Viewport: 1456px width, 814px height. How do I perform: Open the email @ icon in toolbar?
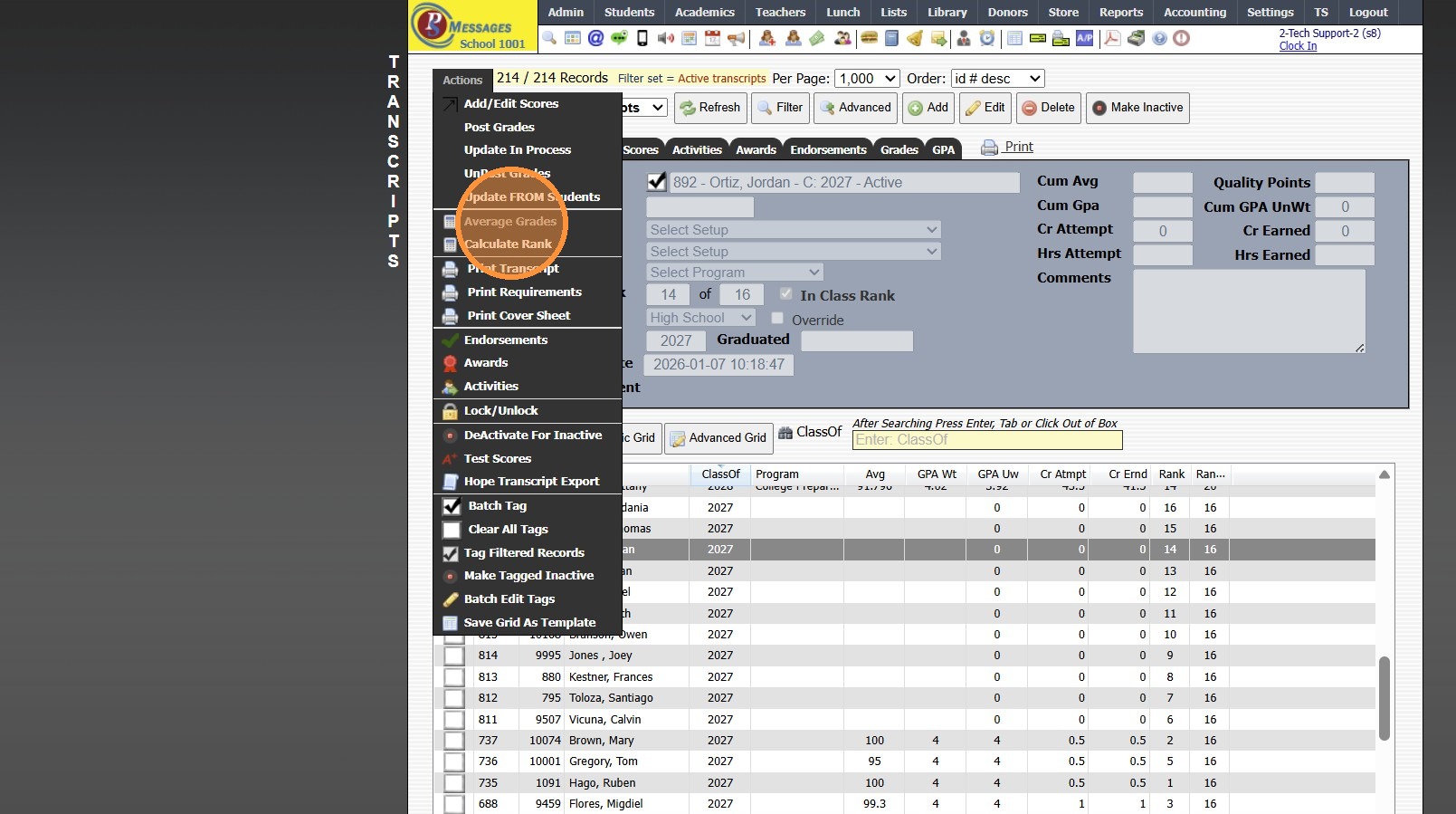pyautogui.click(x=595, y=38)
